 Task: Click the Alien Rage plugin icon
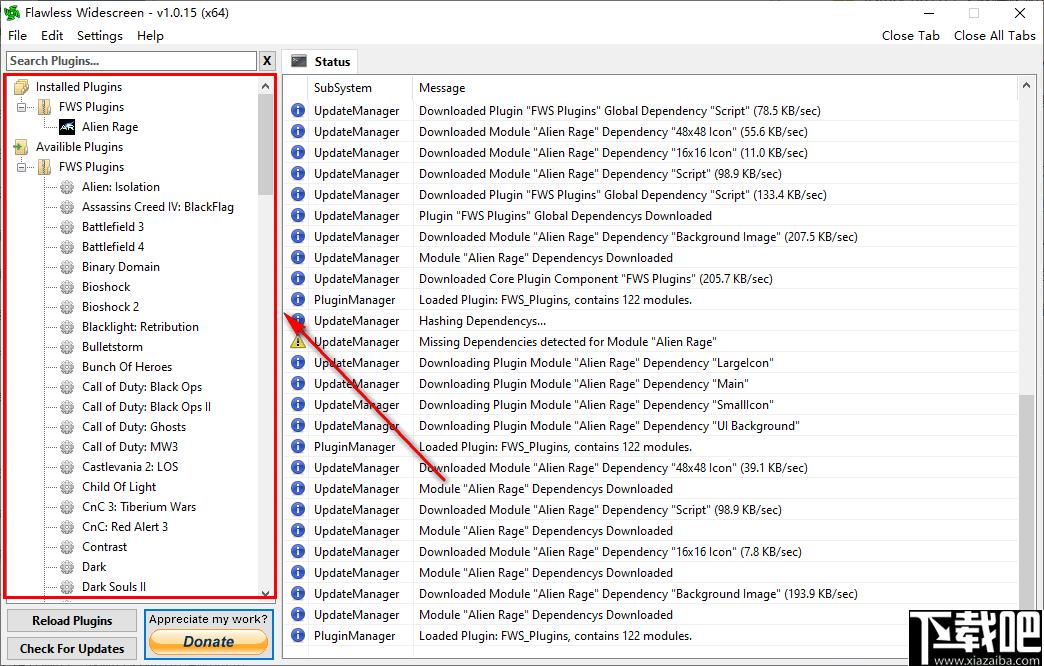(x=67, y=127)
